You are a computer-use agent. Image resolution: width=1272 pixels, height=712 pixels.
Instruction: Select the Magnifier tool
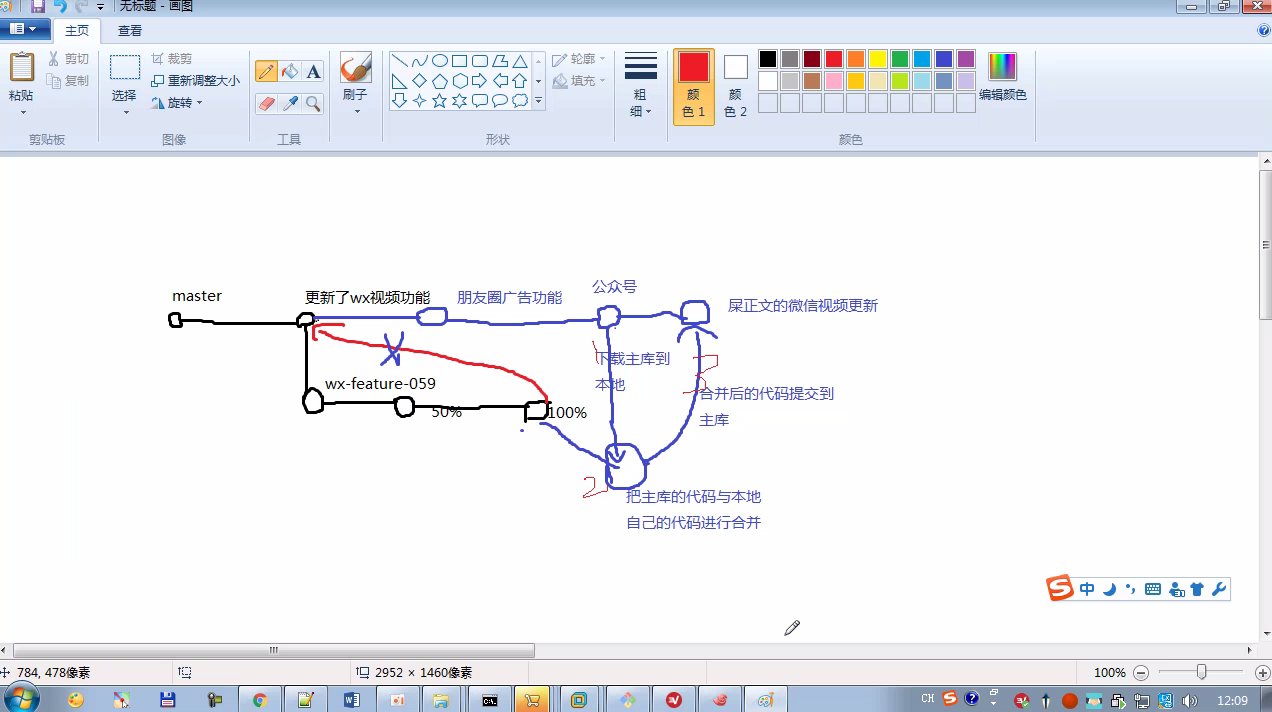point(313,103)
